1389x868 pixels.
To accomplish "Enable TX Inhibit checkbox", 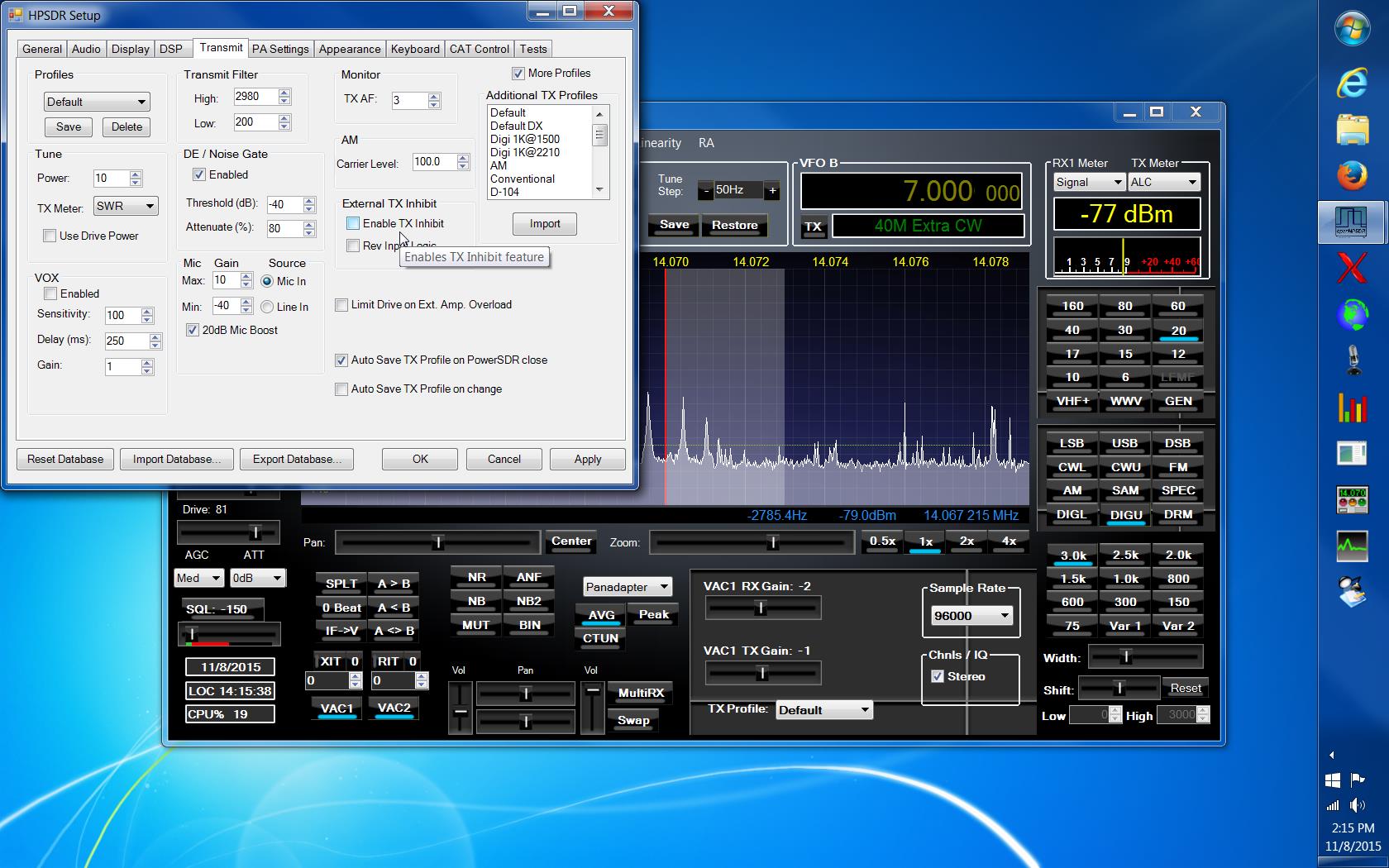I will coord(353,223).
